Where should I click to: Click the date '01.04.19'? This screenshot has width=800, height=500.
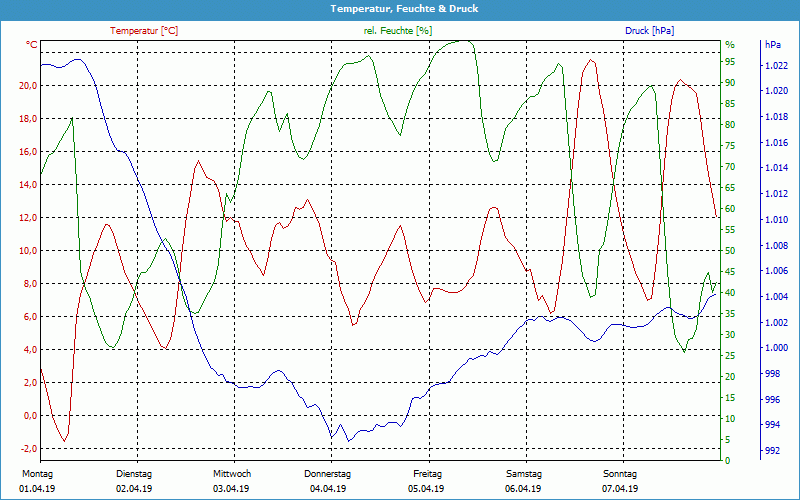(37, 489)
